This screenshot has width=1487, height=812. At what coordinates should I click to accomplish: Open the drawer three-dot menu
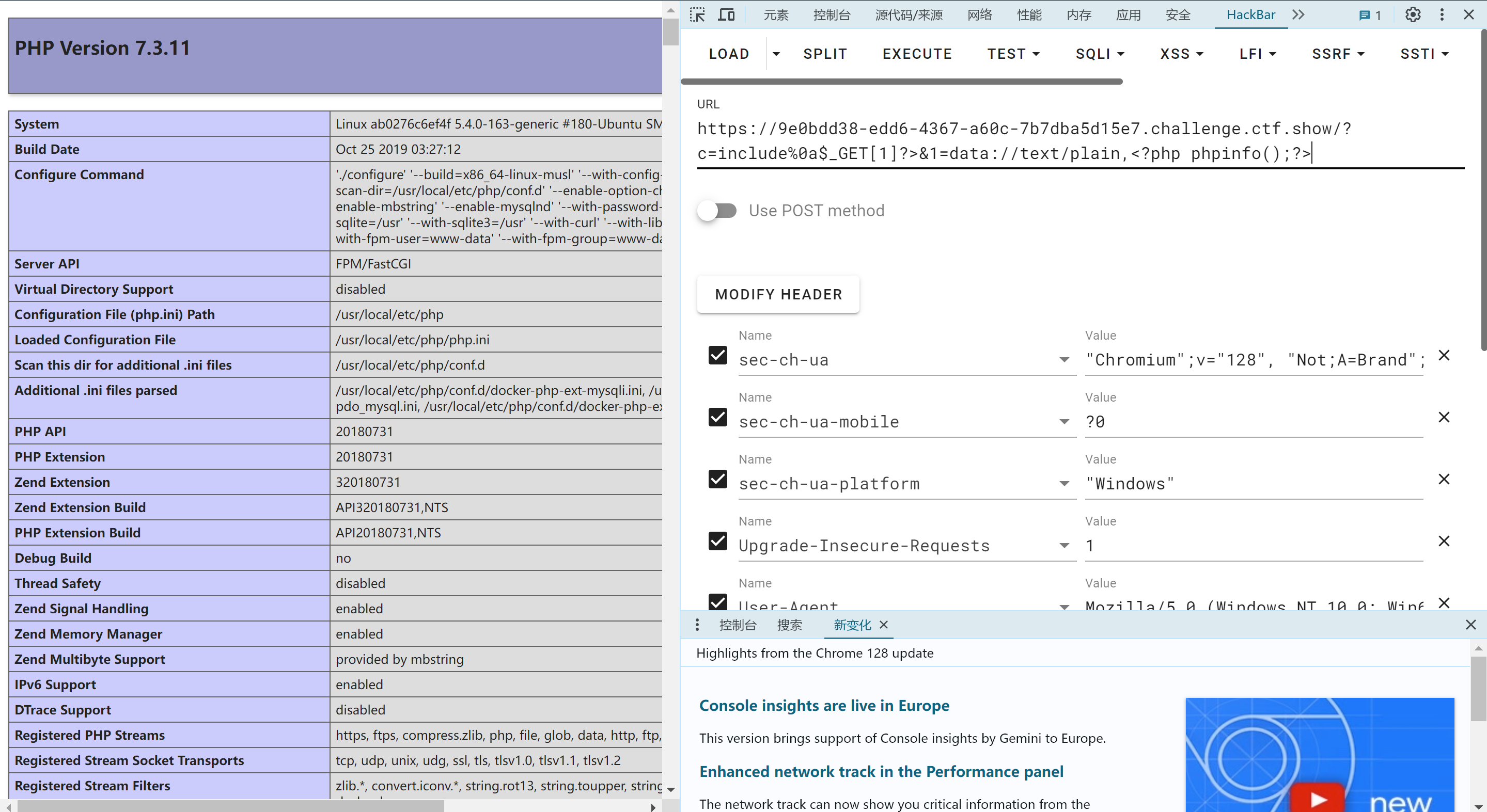697,625
